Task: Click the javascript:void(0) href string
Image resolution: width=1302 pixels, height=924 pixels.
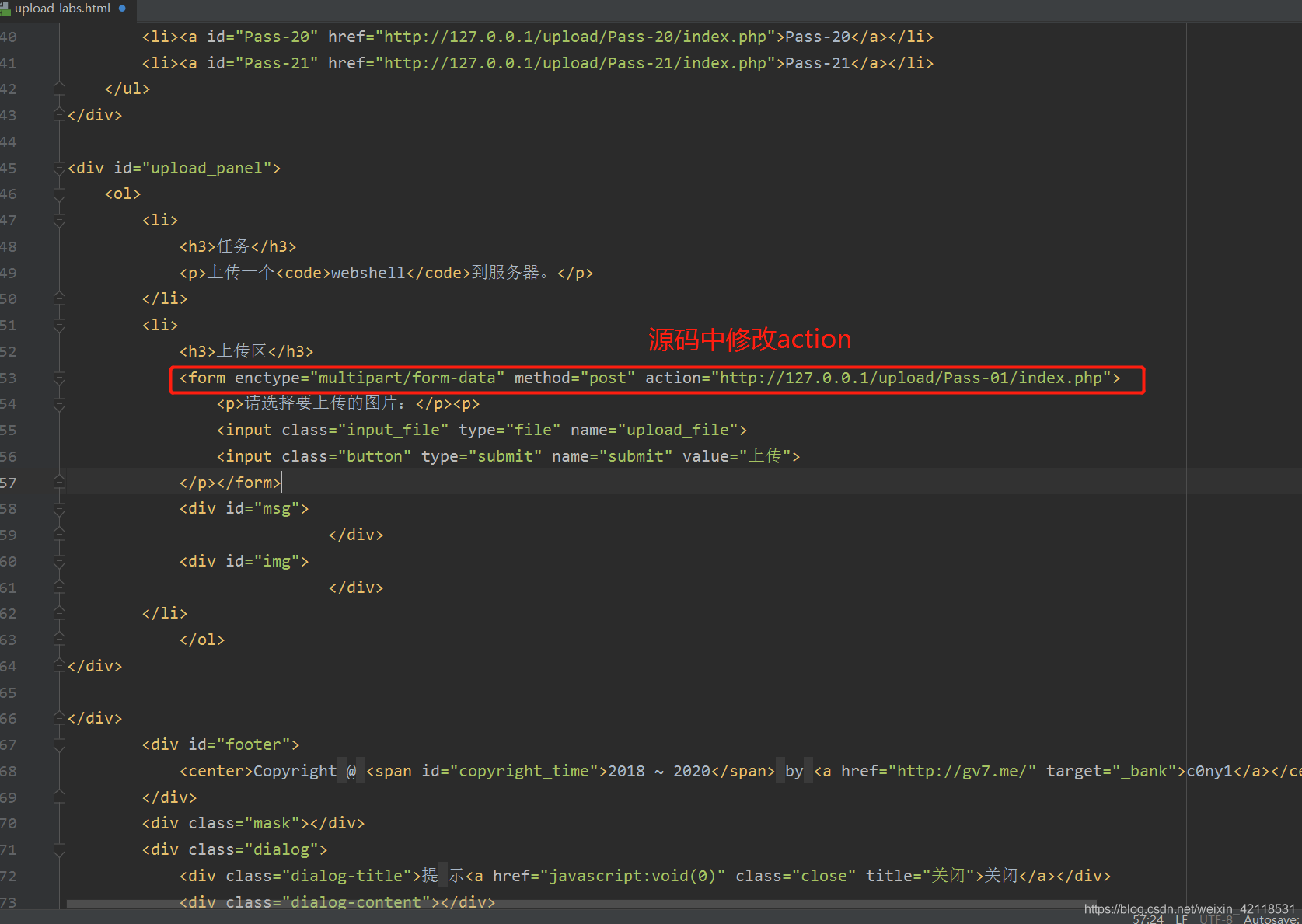Action: tap(633, 876)
